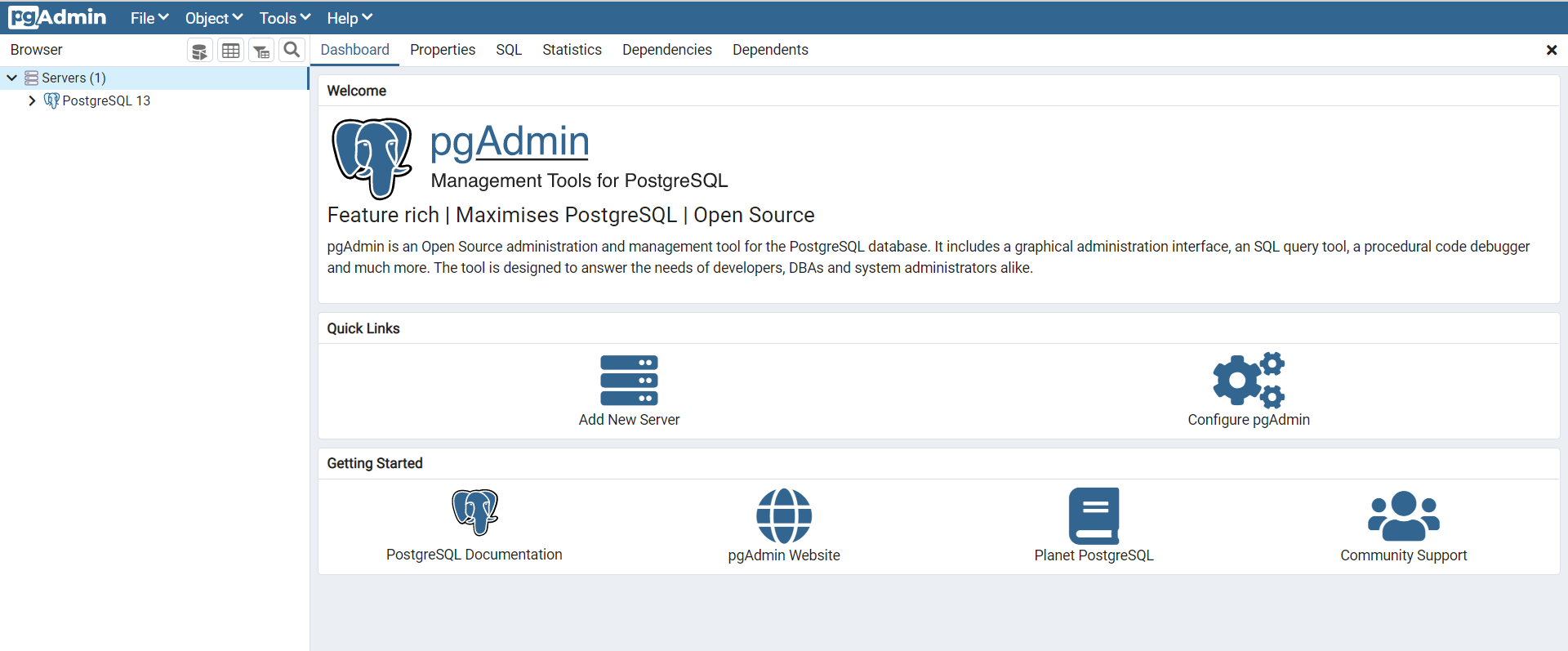Click the Configure pgAdmin link text
Viewport: 1568px width, 651px height.
tap(1249, 420)
